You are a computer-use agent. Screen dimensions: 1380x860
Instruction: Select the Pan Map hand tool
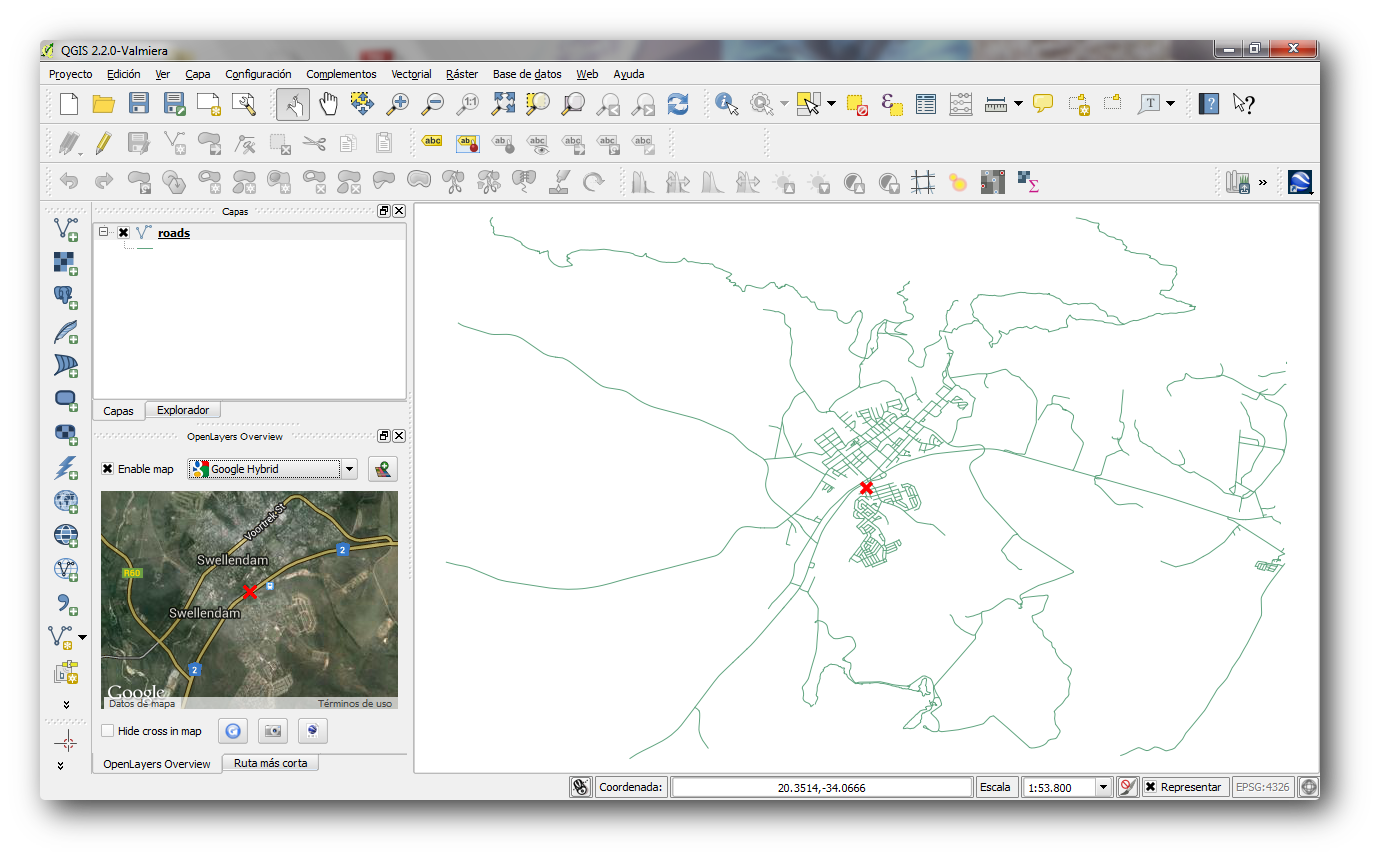pyautogui.click(x=328, y=103)
